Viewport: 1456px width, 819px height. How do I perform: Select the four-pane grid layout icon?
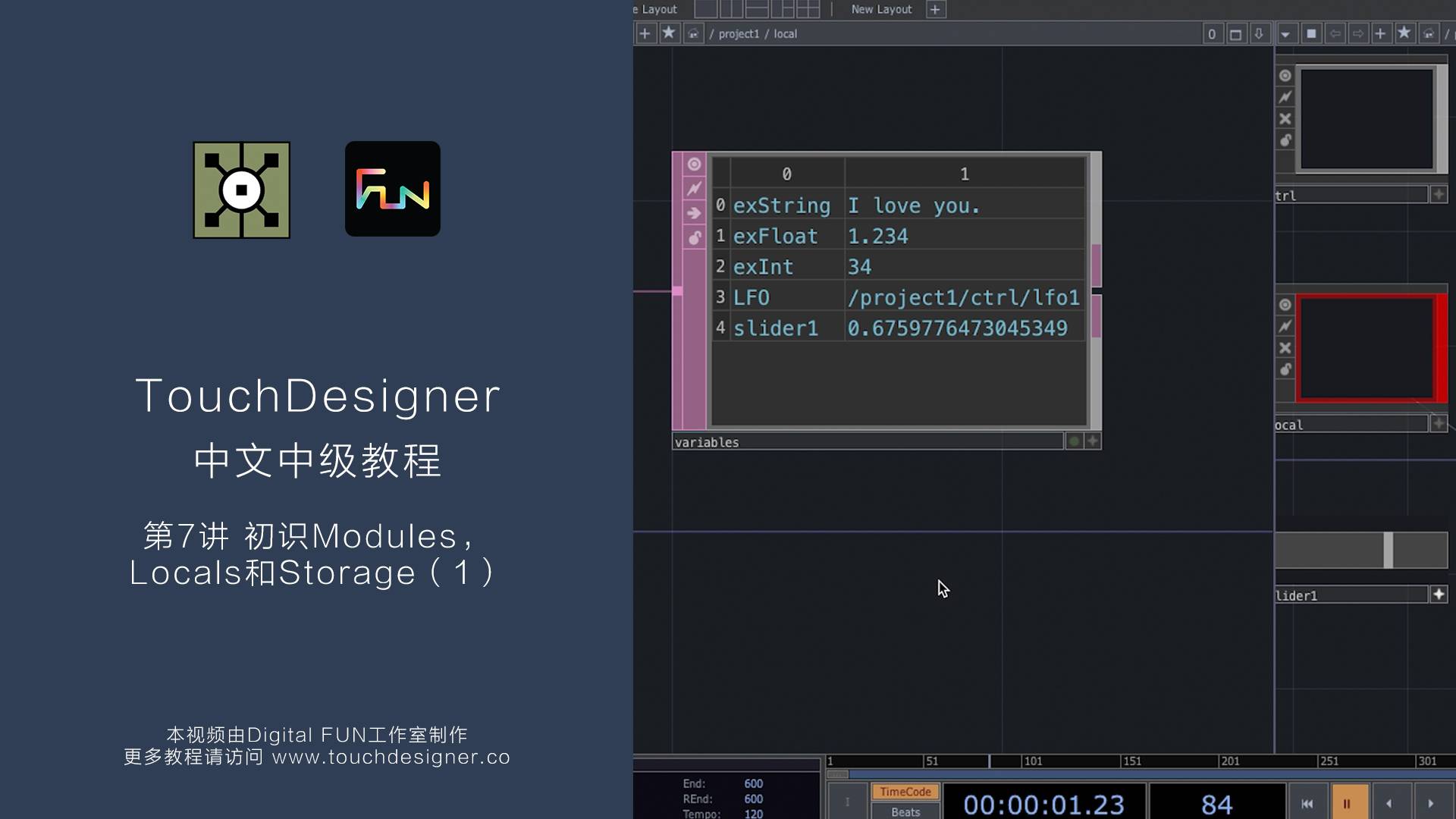pos(808,9)
